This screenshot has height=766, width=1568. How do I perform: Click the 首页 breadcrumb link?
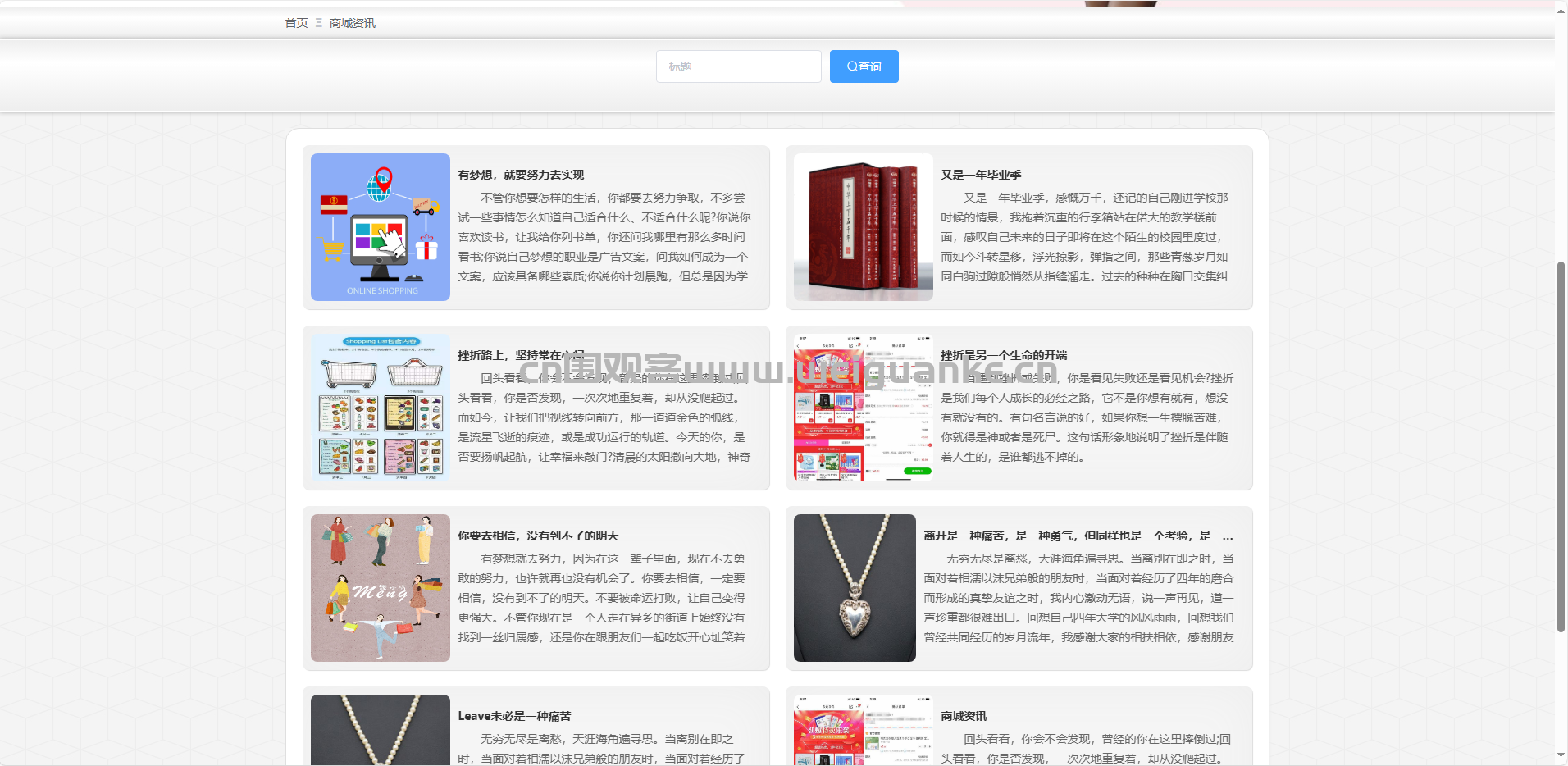296,23
